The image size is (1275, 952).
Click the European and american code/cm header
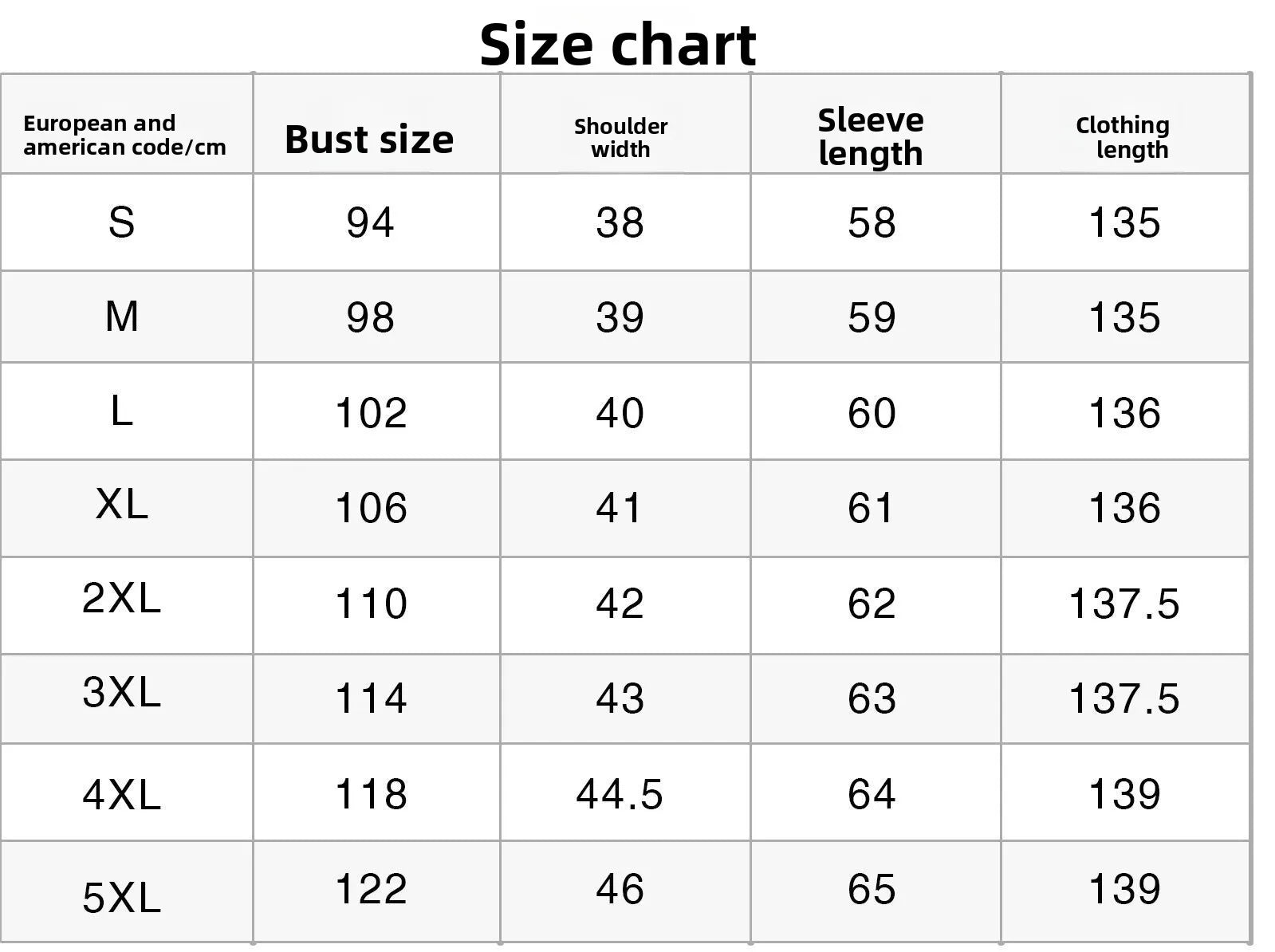[x=124, y=135]
